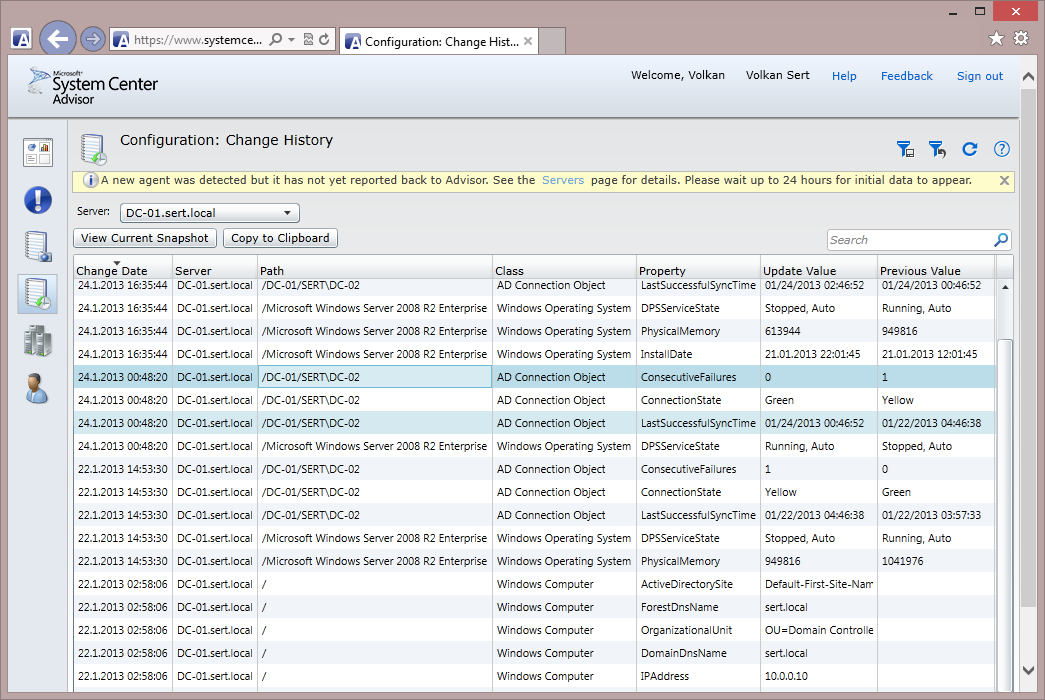Go forward with the browser forward arrow

pyautogui.click(x=93, y=39)
